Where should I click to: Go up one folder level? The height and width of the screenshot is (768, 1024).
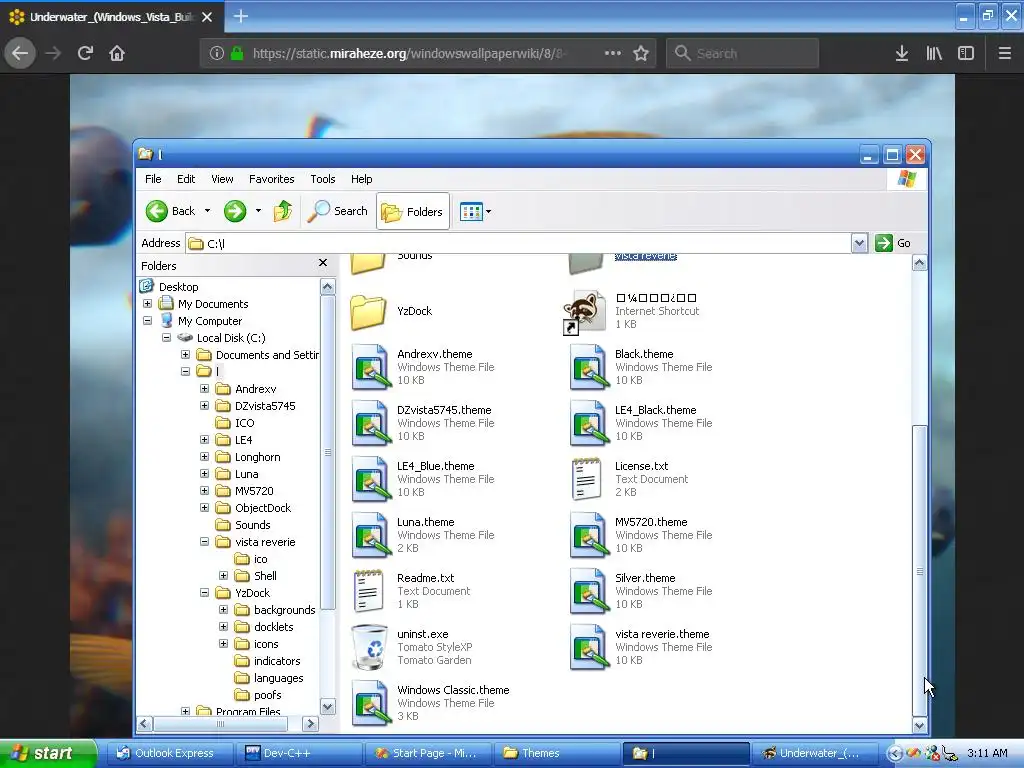tap(283, 211)
